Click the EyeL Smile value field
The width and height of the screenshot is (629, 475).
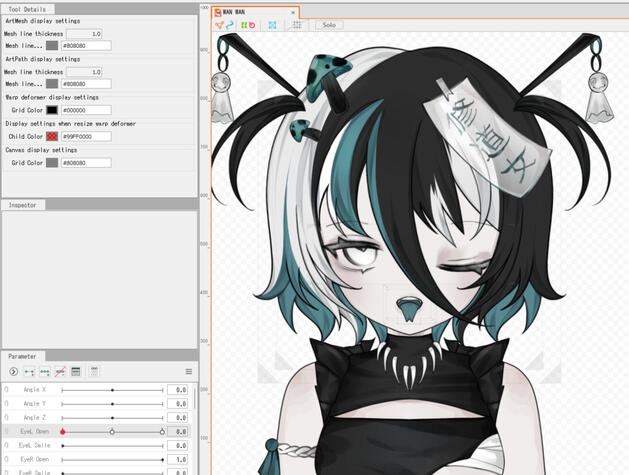pos(177,445)
